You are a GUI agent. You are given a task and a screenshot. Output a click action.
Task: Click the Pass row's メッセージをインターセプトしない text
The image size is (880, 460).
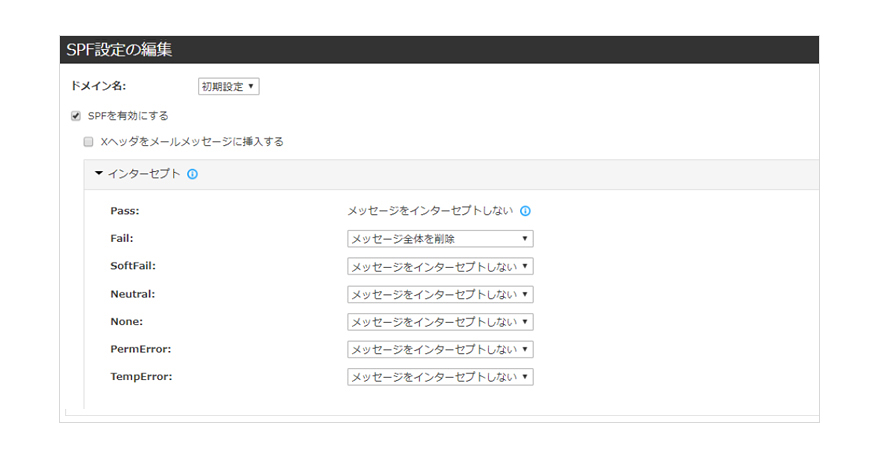430,211
